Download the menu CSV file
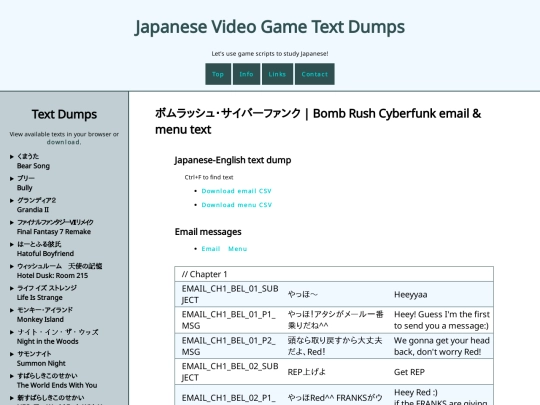The width and height of the screenshot is (540, 405). [x=237, y=205]
